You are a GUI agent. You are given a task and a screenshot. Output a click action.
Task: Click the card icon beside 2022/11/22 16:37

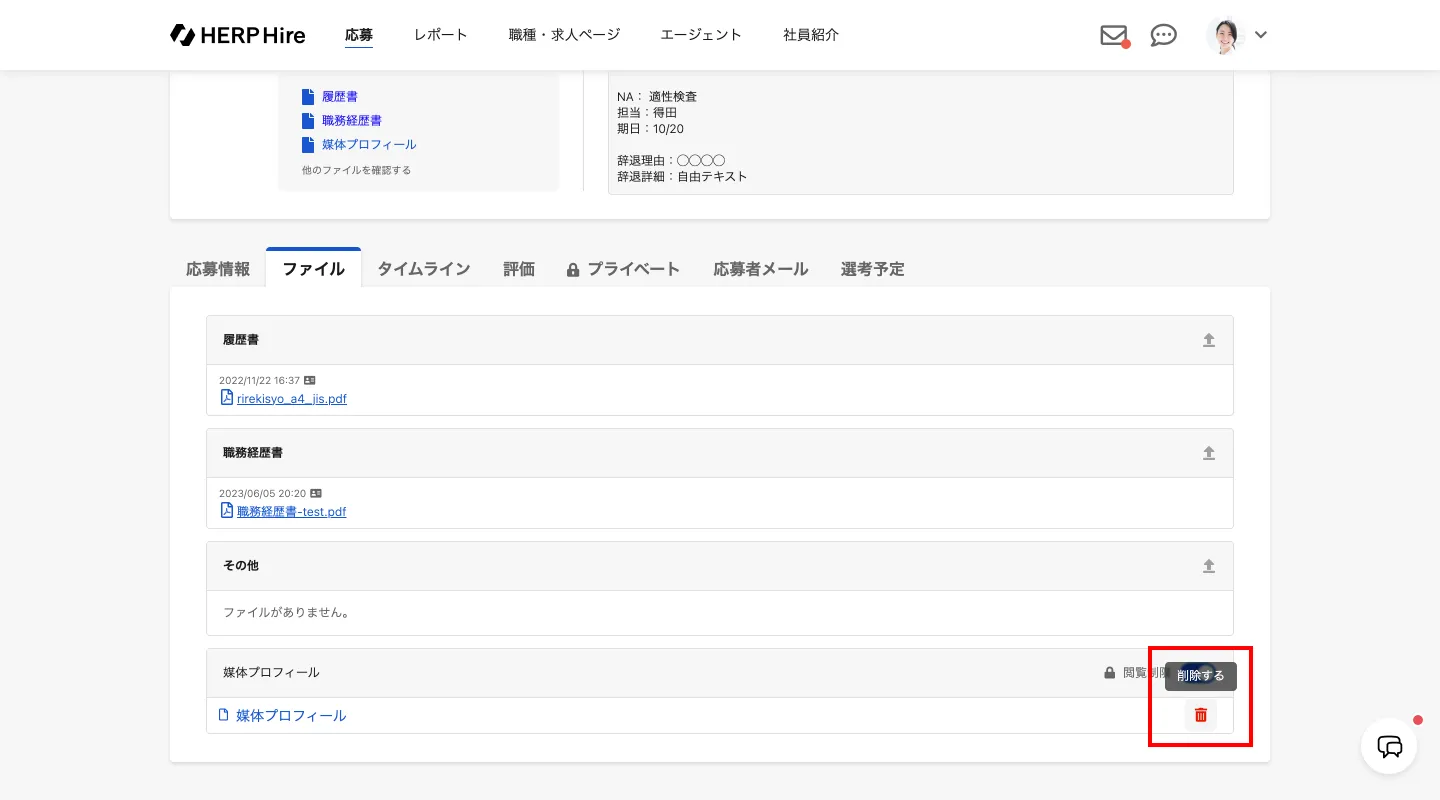310,380
